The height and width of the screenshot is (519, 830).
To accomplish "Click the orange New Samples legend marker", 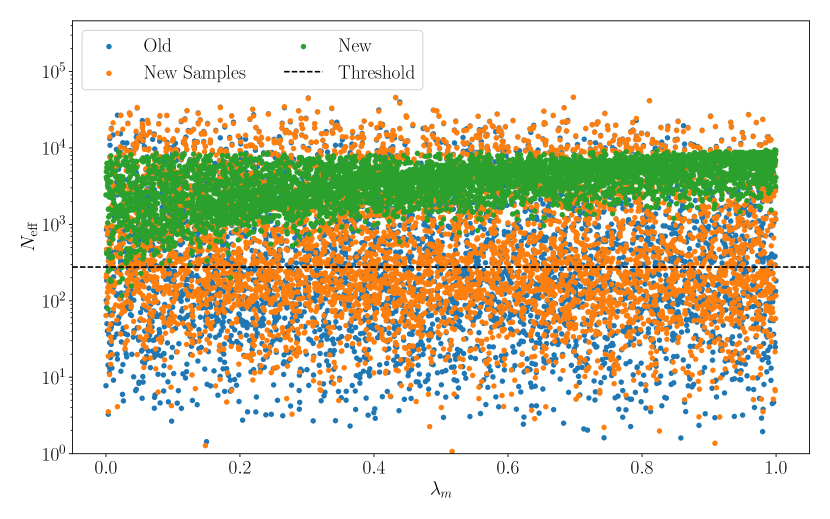I will 109,74.
